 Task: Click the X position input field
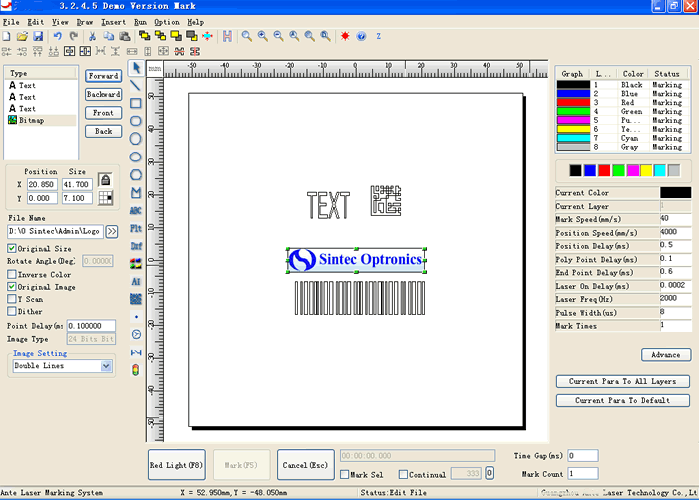coord(42,184)
